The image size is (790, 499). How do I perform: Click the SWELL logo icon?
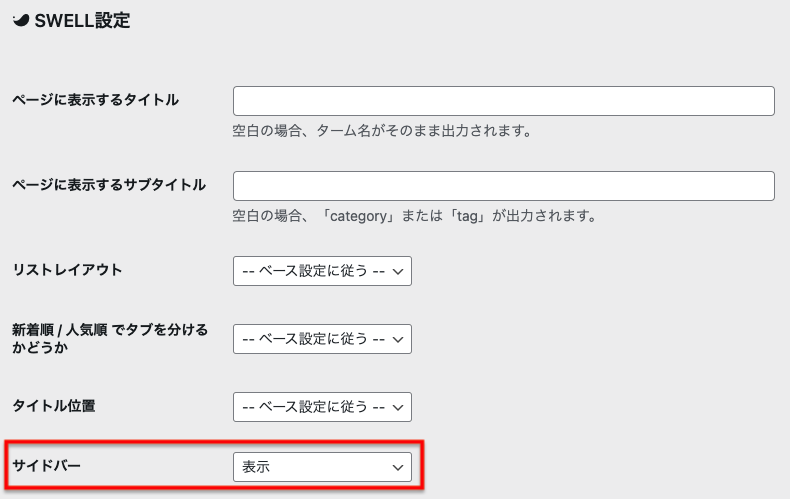20,21
